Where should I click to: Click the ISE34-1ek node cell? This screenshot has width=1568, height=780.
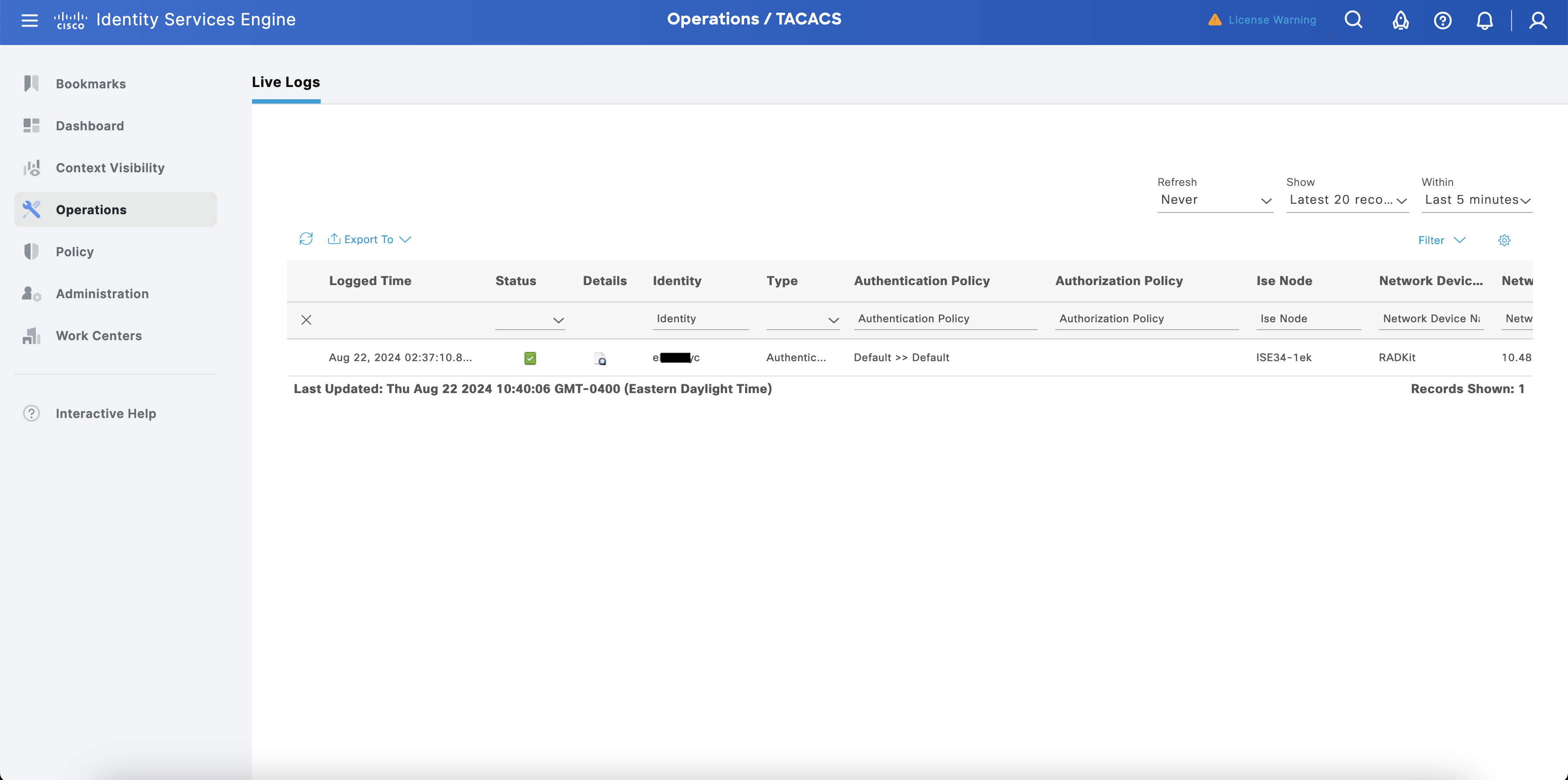coord(1284,357)
